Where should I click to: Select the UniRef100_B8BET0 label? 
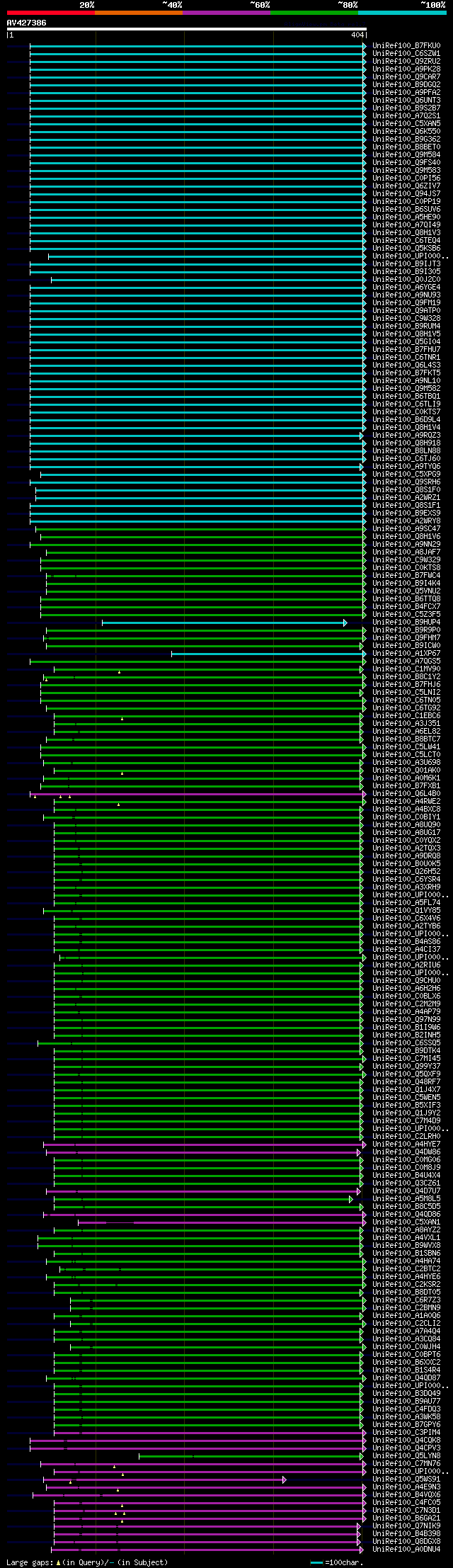406,147
